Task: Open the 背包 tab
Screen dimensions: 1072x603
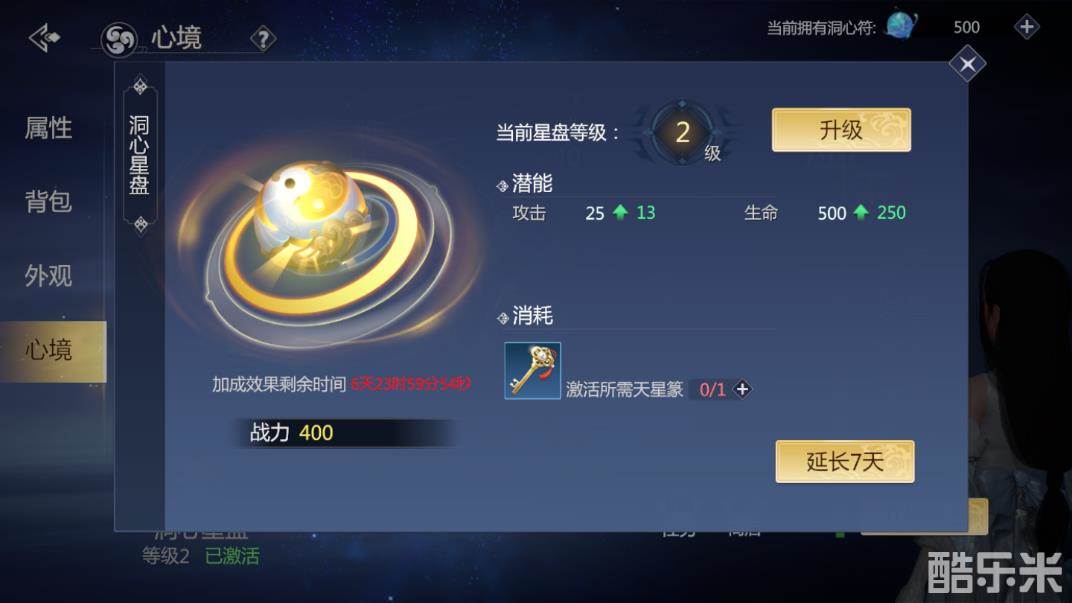Action: tap(48, 202)
